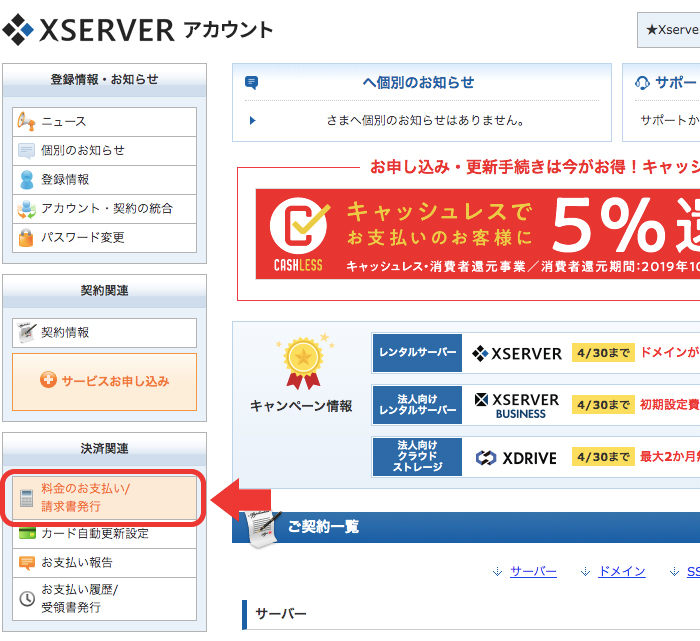Jump to ドメイン section link
The image size is (700, 641).
pyautogui.click(x=622, y=572)
